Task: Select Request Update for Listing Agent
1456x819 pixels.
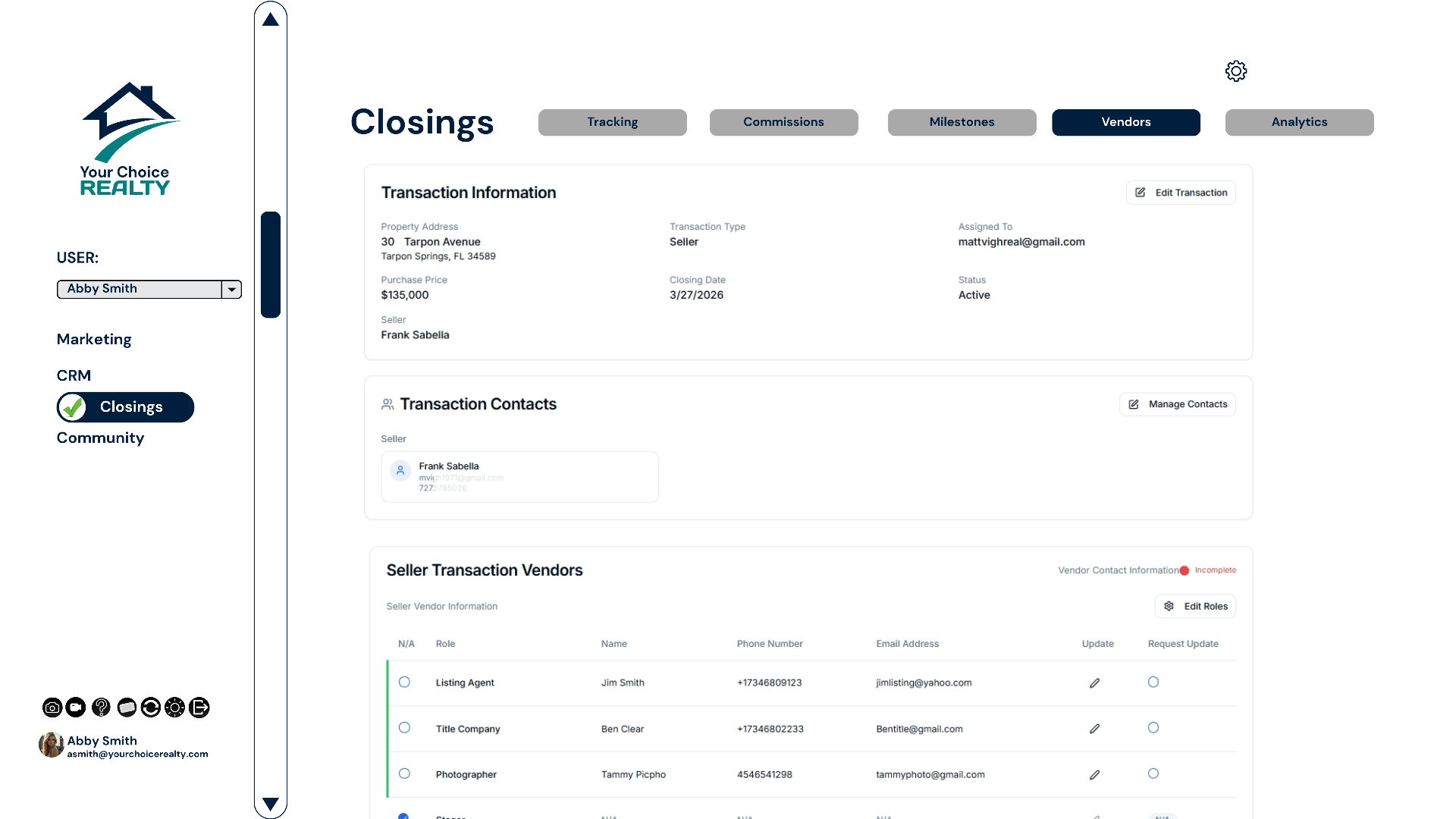Action: (x=1153, y=682)
